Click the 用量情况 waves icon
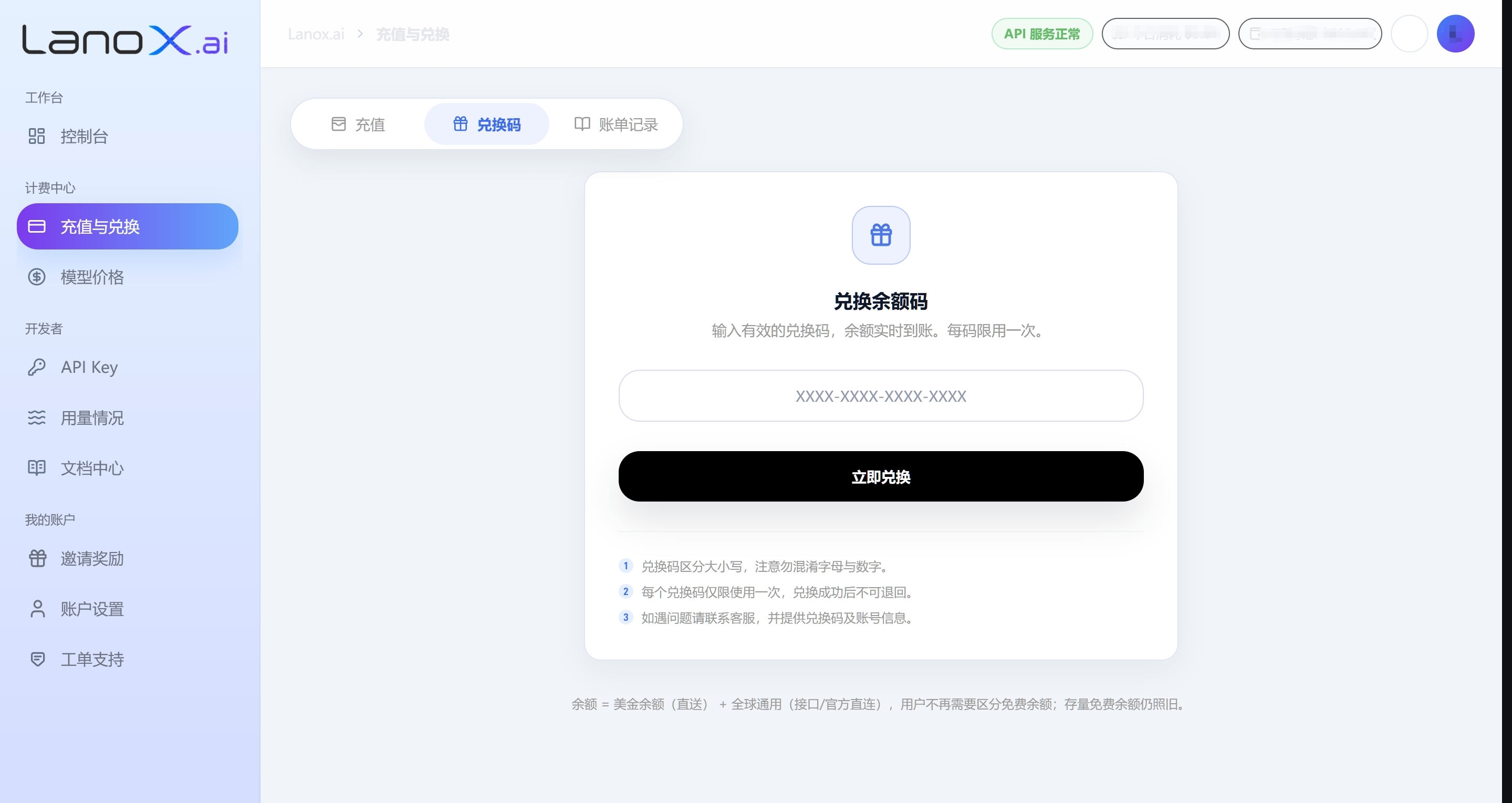The height and width of the screenshot is (803, 1512). 36,418
